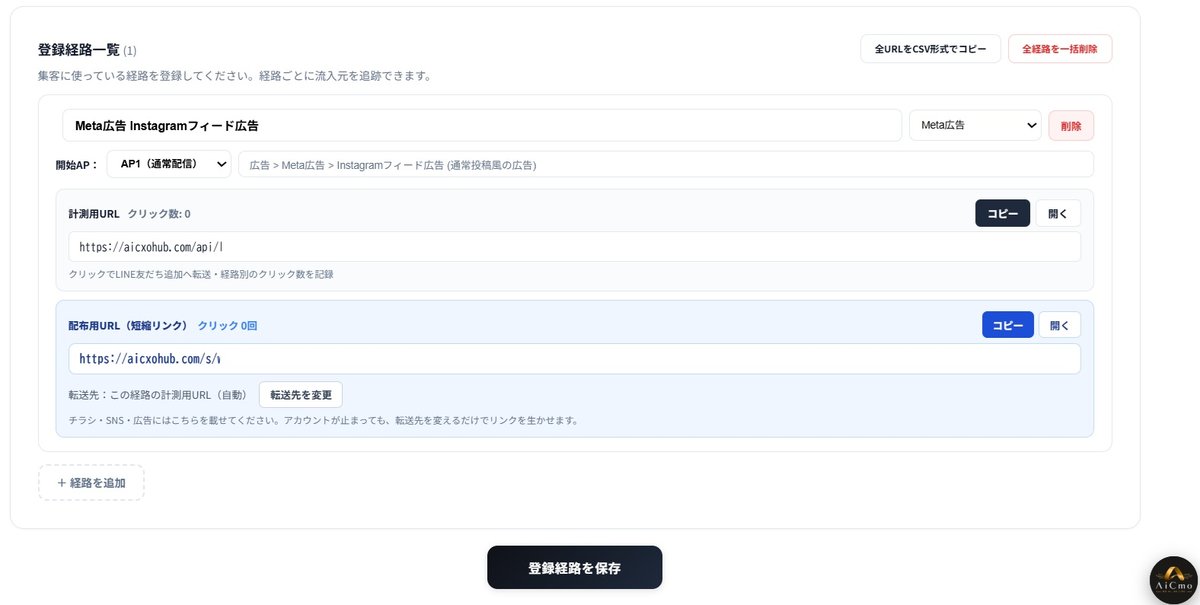Click the 計測用URL label
This screenshot has width=1200, height=605.
94,214
